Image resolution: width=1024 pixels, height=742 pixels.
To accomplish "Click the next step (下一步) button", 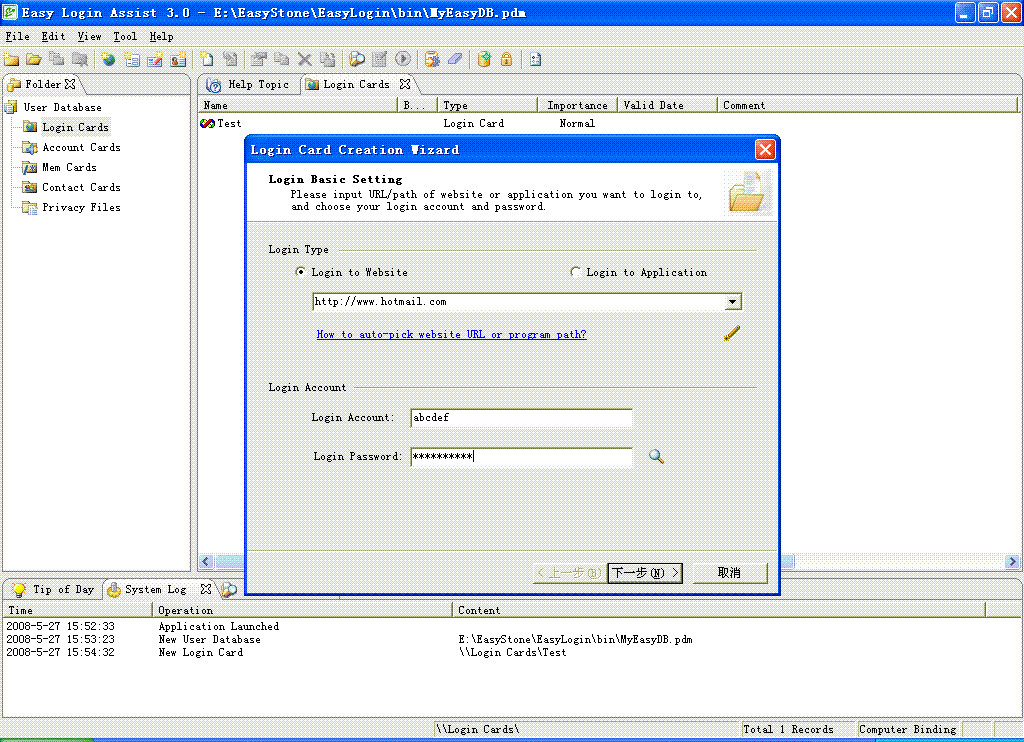I will pos(645,573).
